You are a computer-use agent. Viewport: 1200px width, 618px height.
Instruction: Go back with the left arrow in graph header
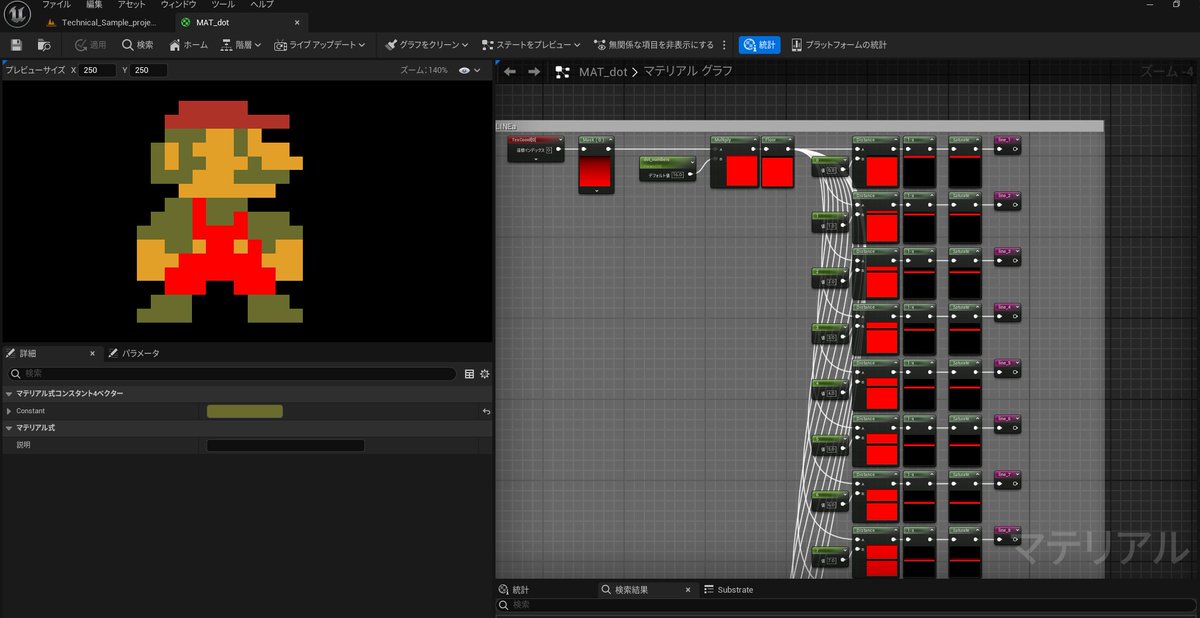point(509,72)
